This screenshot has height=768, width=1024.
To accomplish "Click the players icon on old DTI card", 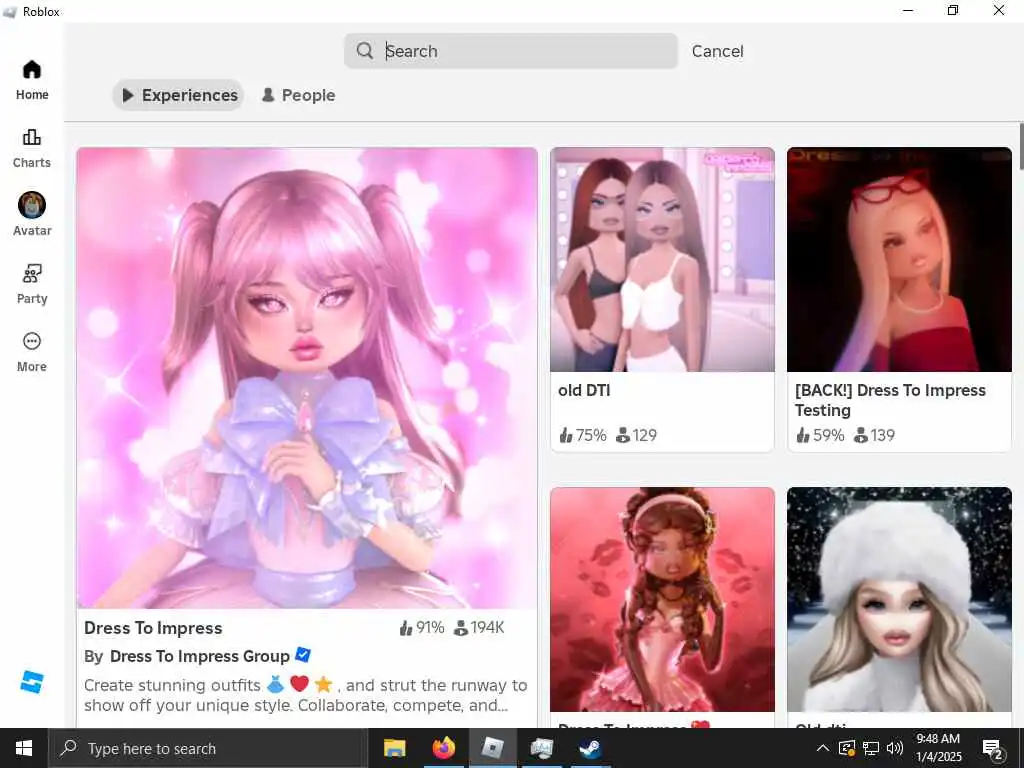I will coord(623,435).
